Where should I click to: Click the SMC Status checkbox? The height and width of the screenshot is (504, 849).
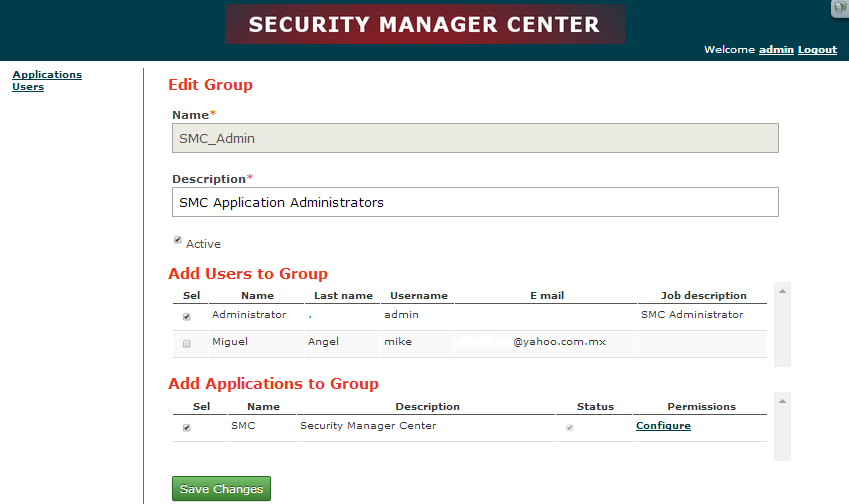pyautogui.click(x=570, y=428)
